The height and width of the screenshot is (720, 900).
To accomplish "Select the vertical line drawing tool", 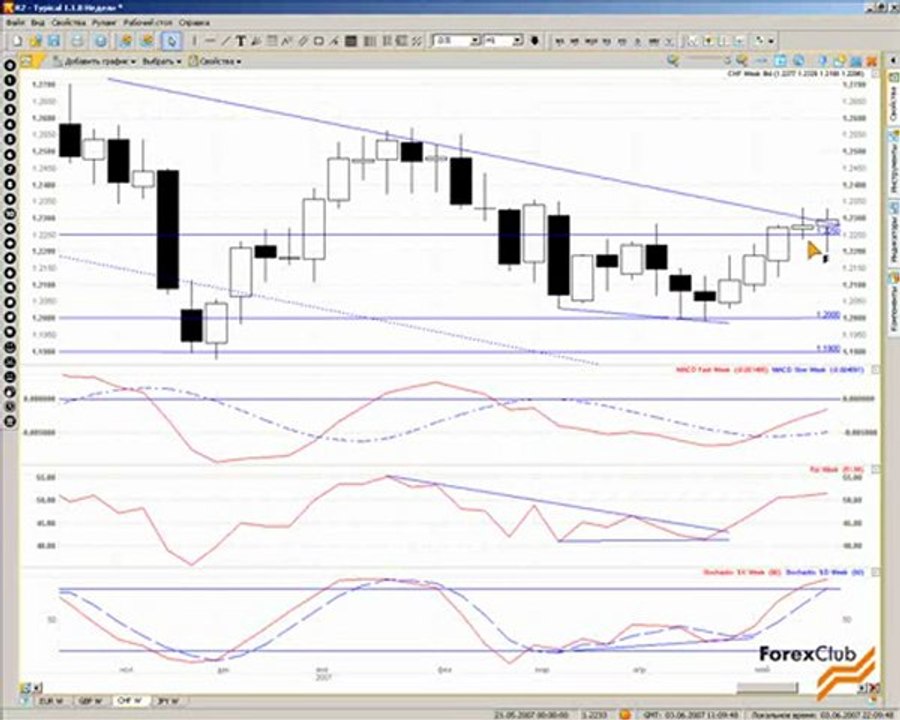I will [x=195, y=41].
